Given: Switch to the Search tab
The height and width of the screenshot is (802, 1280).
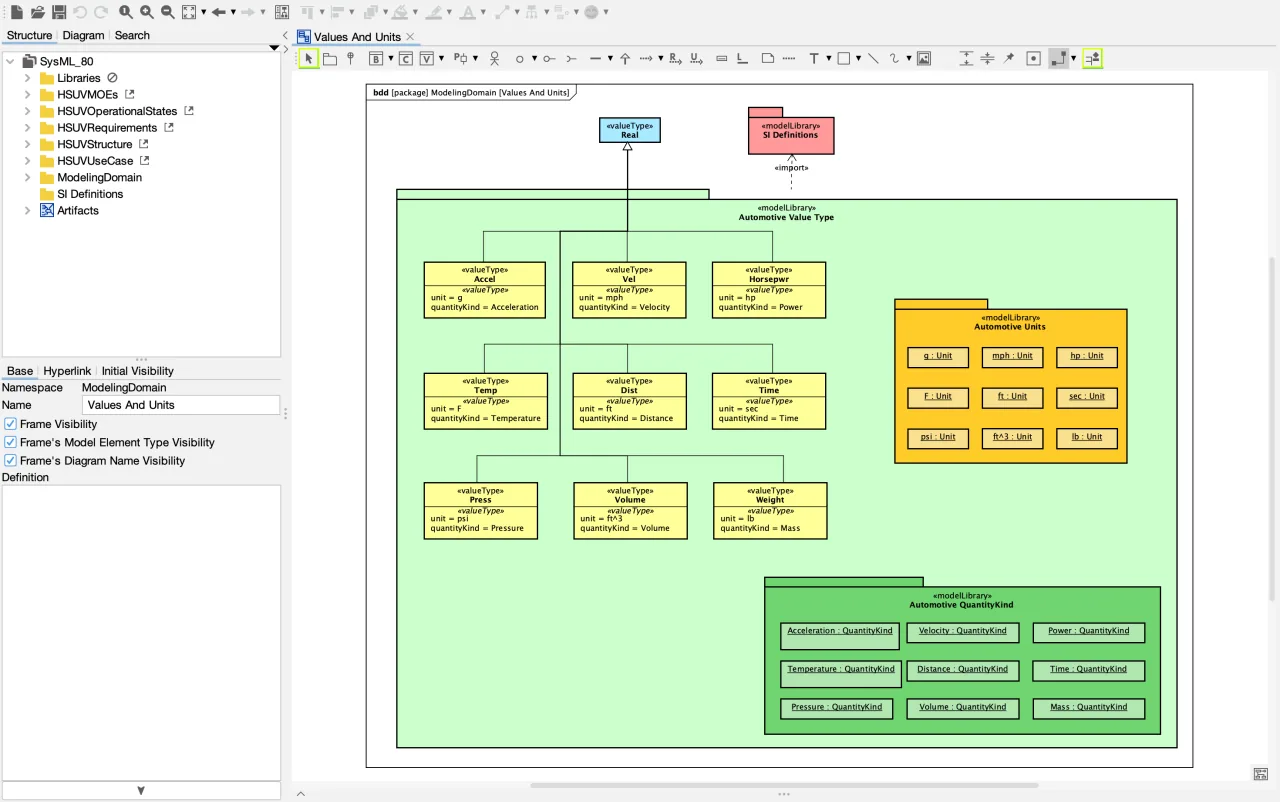Looking at the screenshot, I should [132, 35].
